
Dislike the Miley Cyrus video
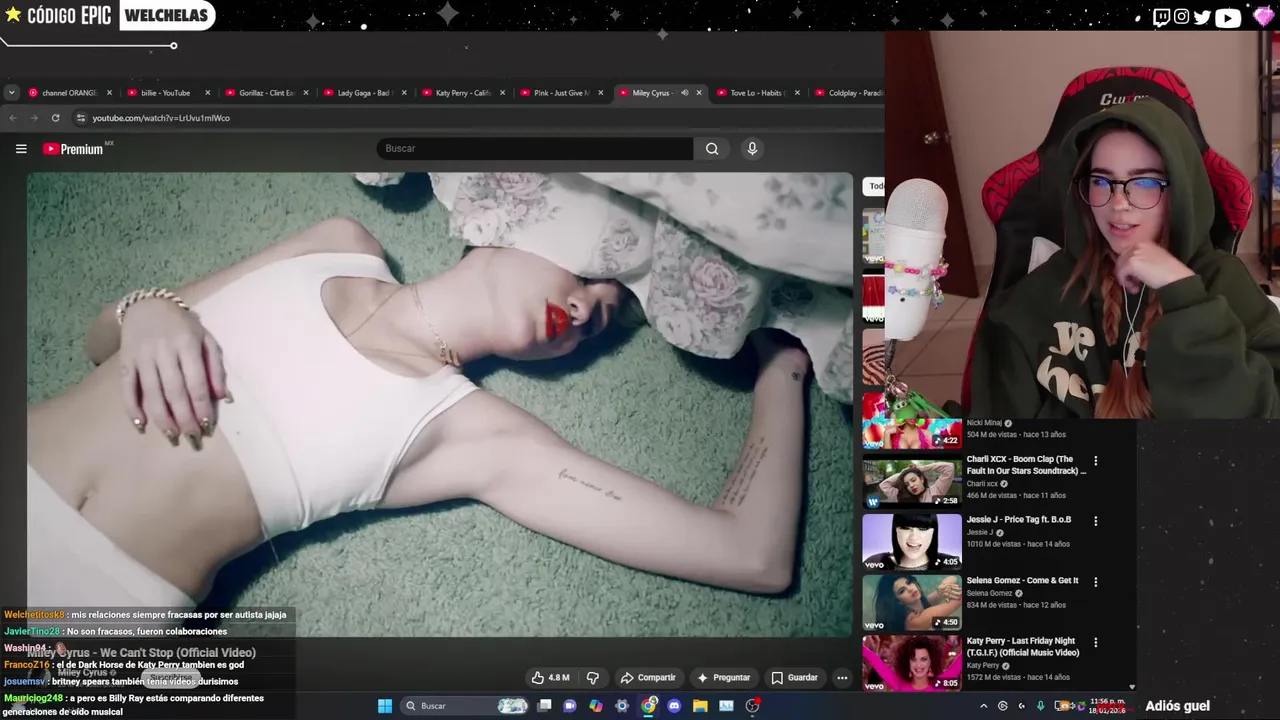[x=593, y=677]
